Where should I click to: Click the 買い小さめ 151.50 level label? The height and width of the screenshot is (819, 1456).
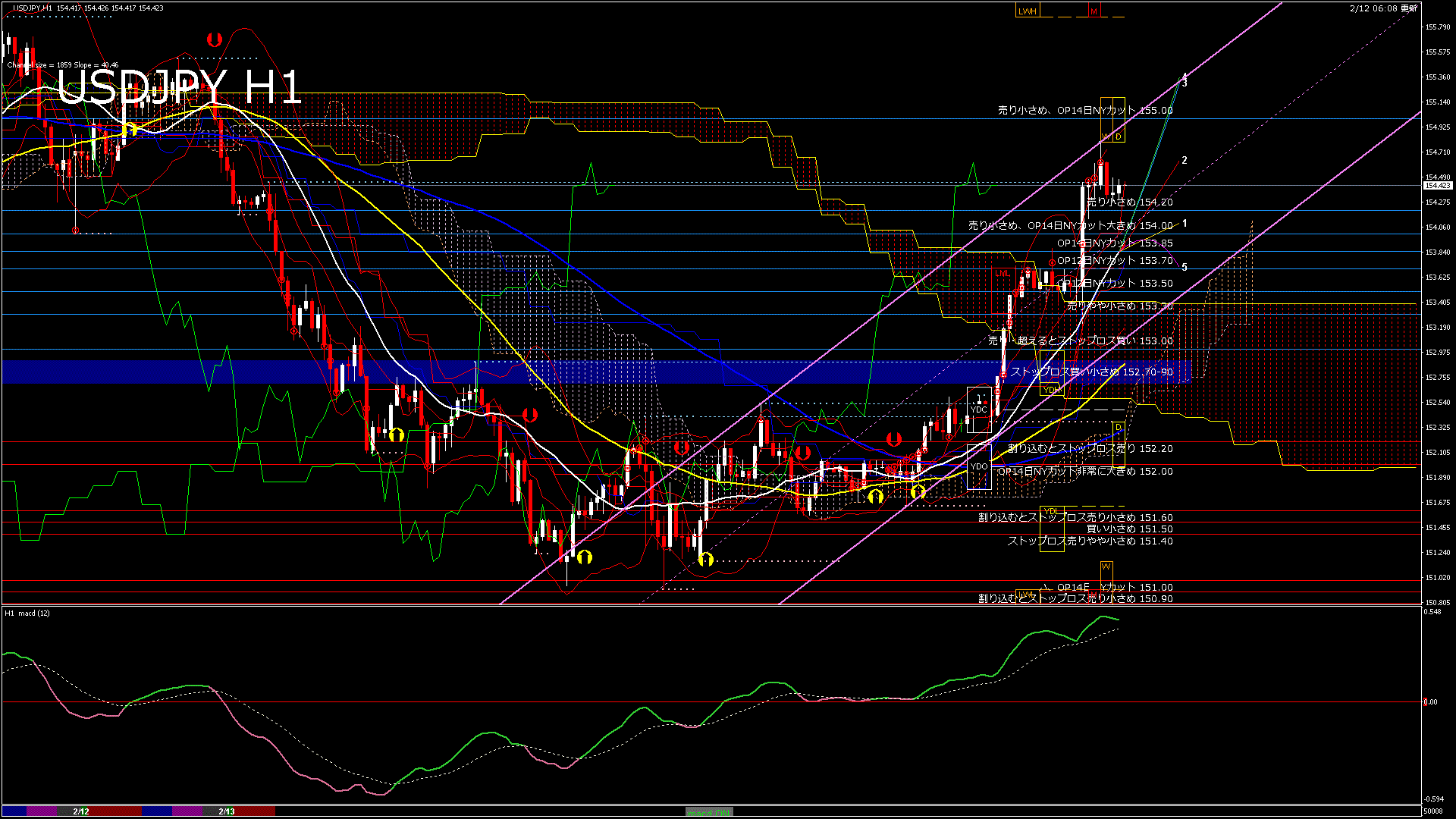pyautogui.click(x=1129, y=529)
